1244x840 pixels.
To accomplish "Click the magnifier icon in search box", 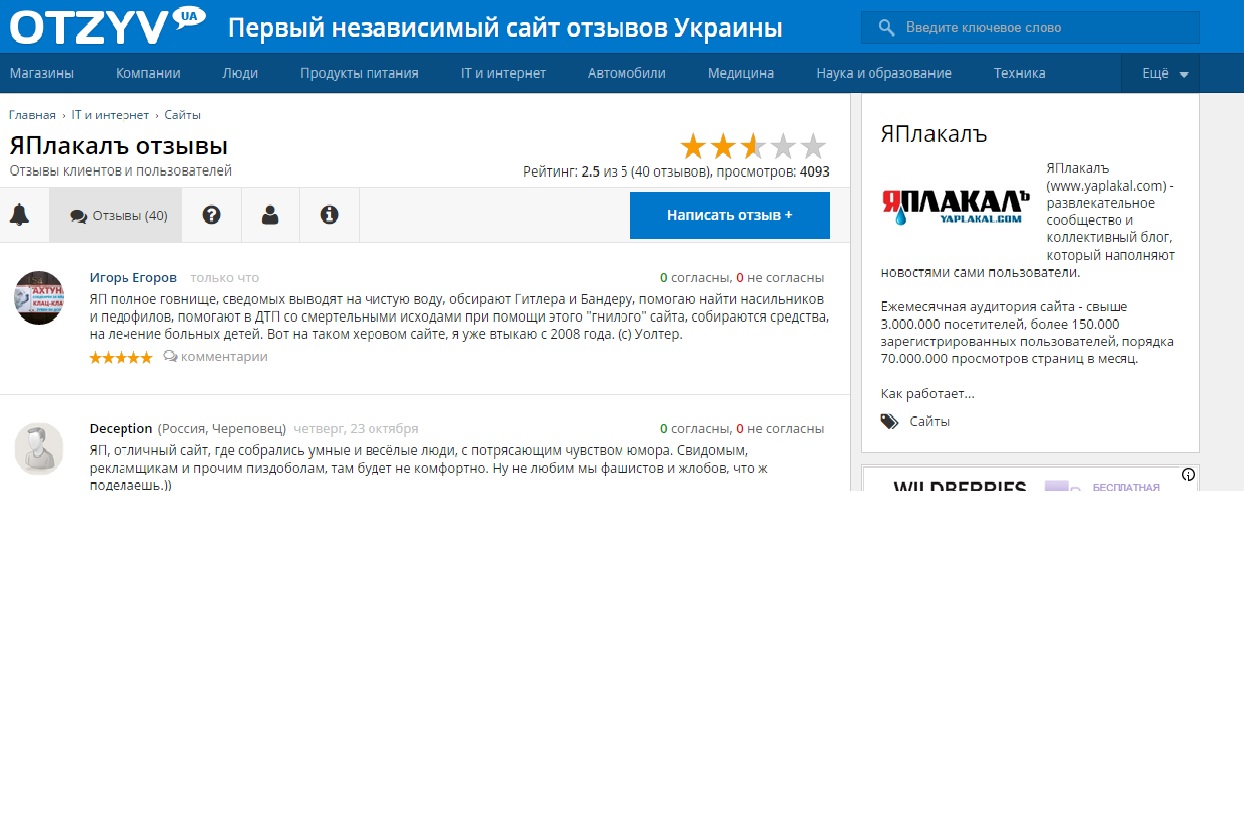I will coord(886,28).
